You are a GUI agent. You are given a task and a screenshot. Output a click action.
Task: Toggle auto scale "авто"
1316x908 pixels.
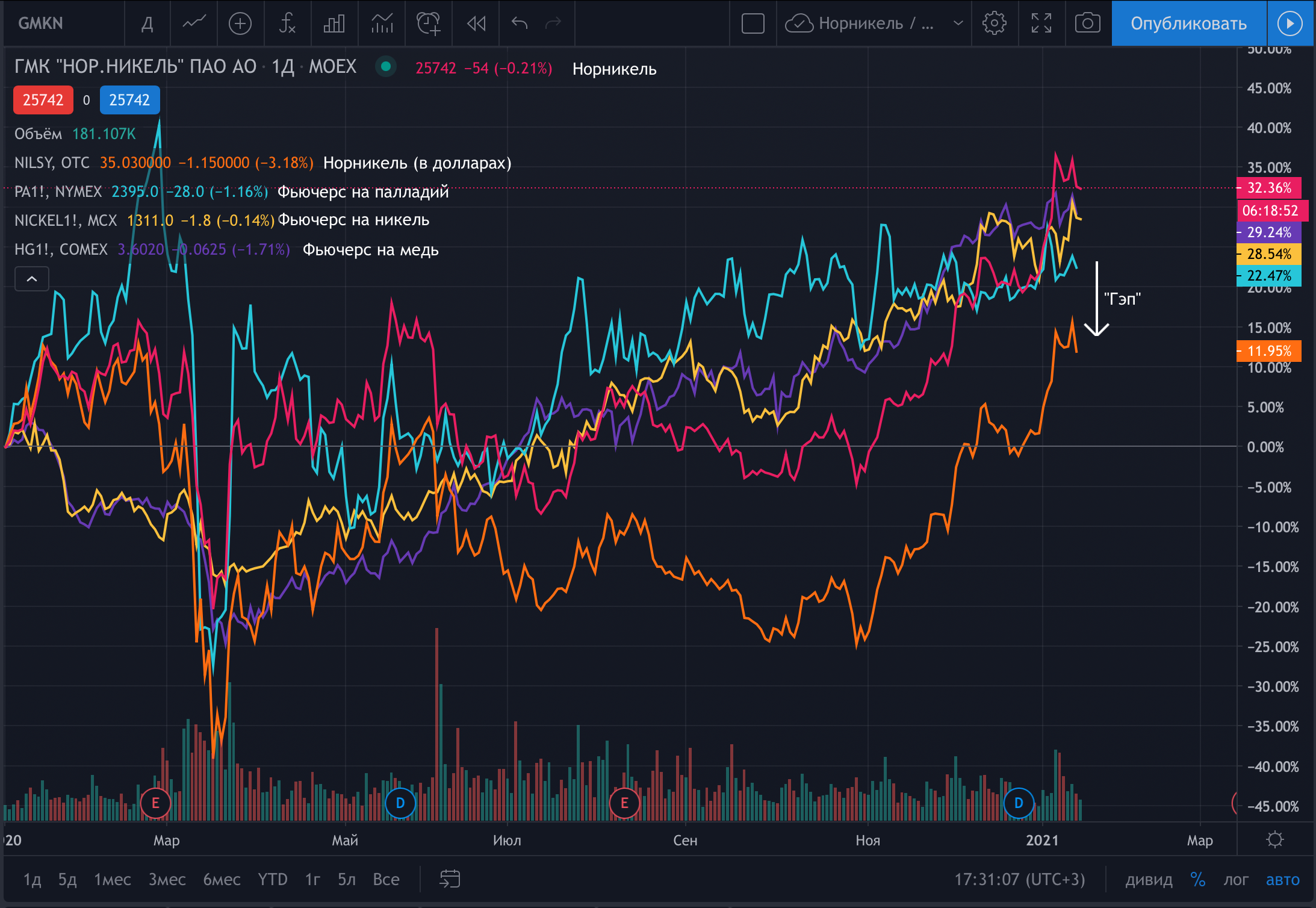point(1282,880)
